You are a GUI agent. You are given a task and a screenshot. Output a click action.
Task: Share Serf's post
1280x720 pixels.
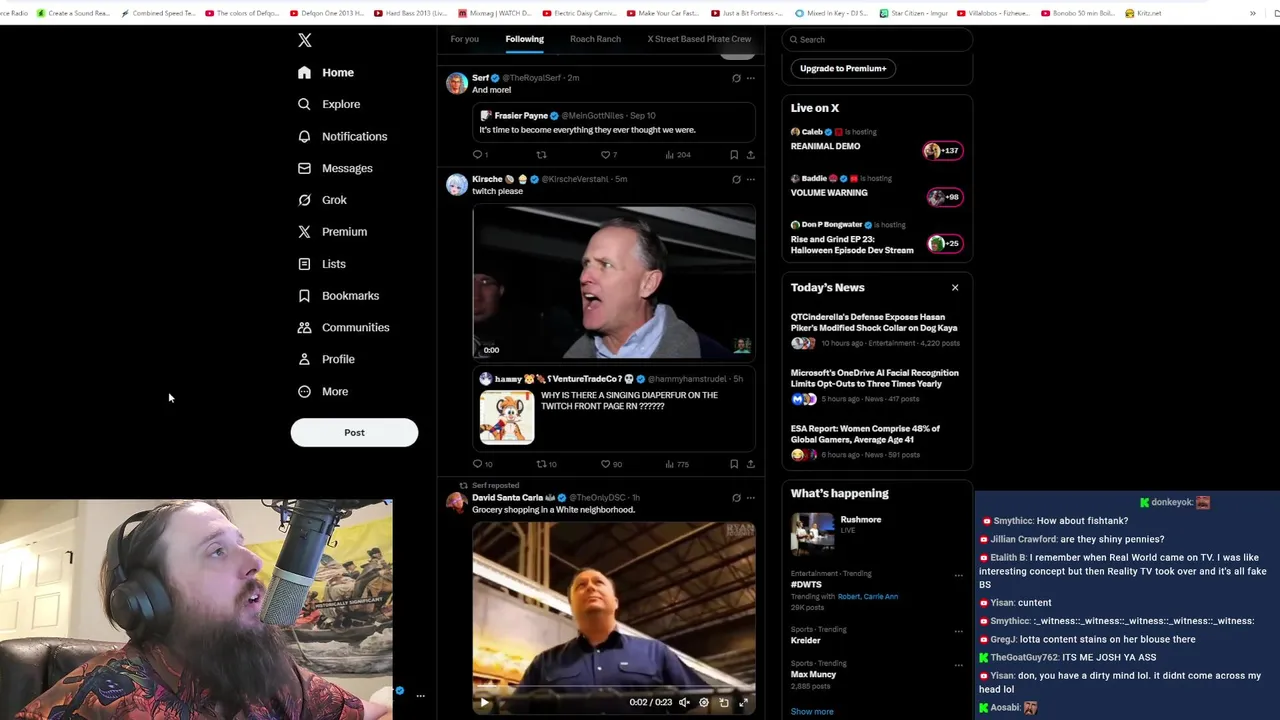pyautogui.click(x=751, y=155)
